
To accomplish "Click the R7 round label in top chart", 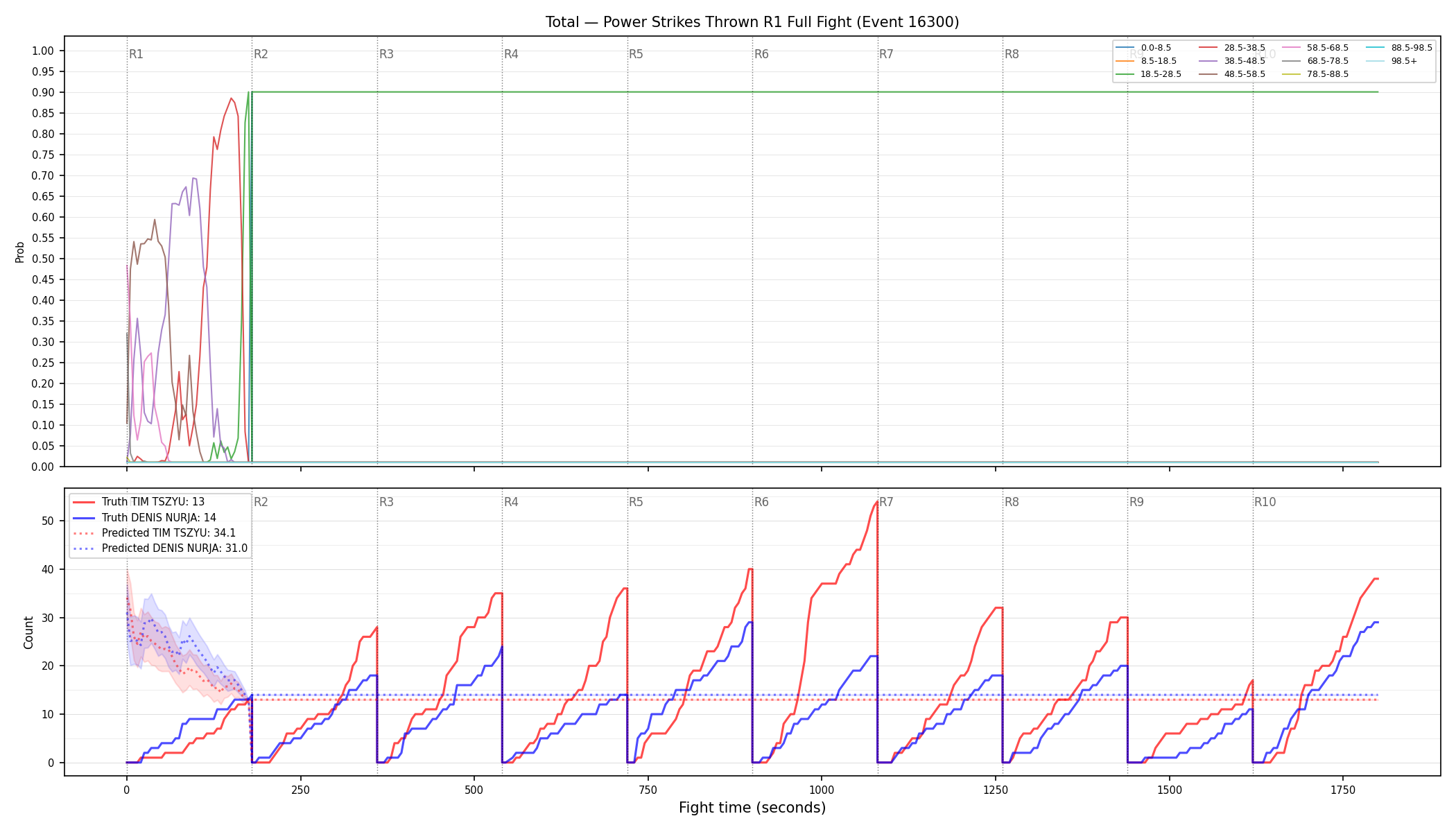I will pyautogui.click(x=886, y=54).
